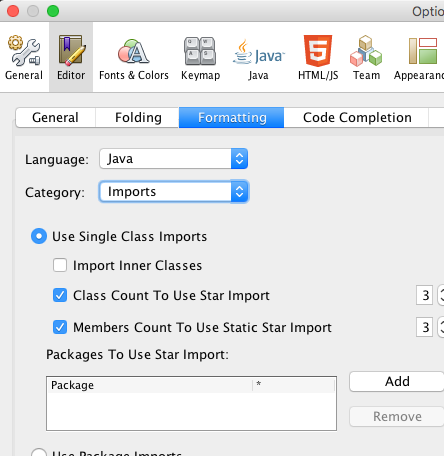Image resolution: width=444 pixels, height=456 pixels.
Task: Switch to the General editor tab
Action: pyautogui.click(x=55, y=117)
